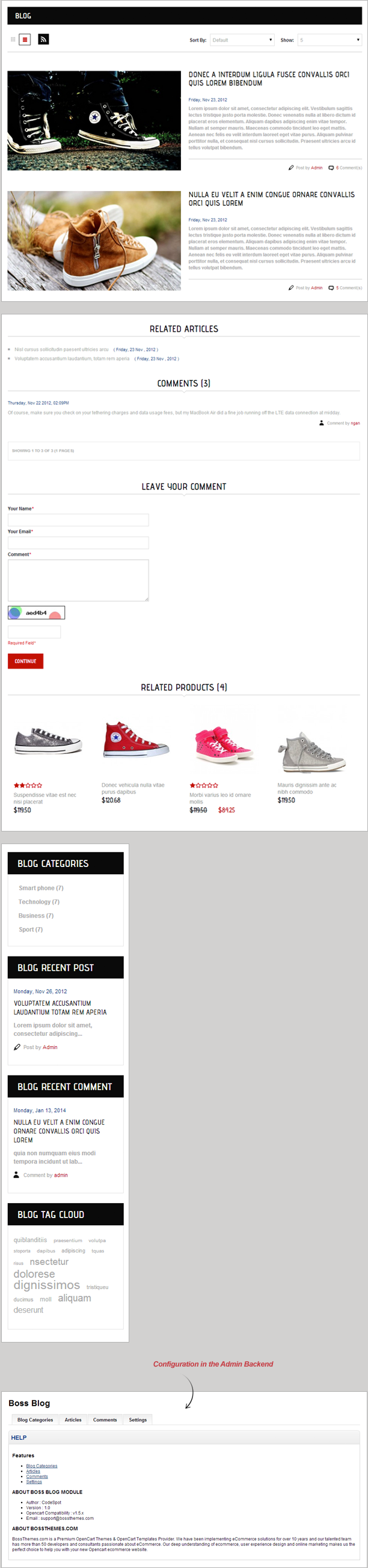Select the red list view icon

coord(25,40)
